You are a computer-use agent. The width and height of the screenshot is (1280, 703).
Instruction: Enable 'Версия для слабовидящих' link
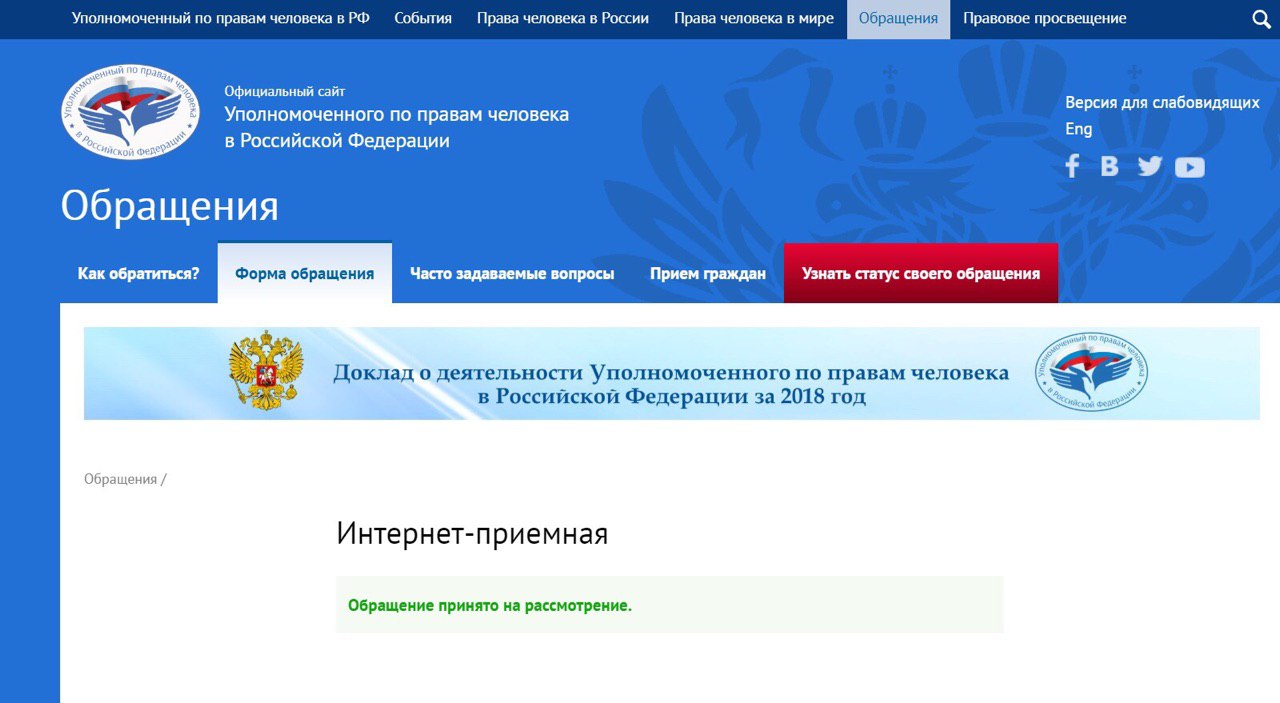1162,102
